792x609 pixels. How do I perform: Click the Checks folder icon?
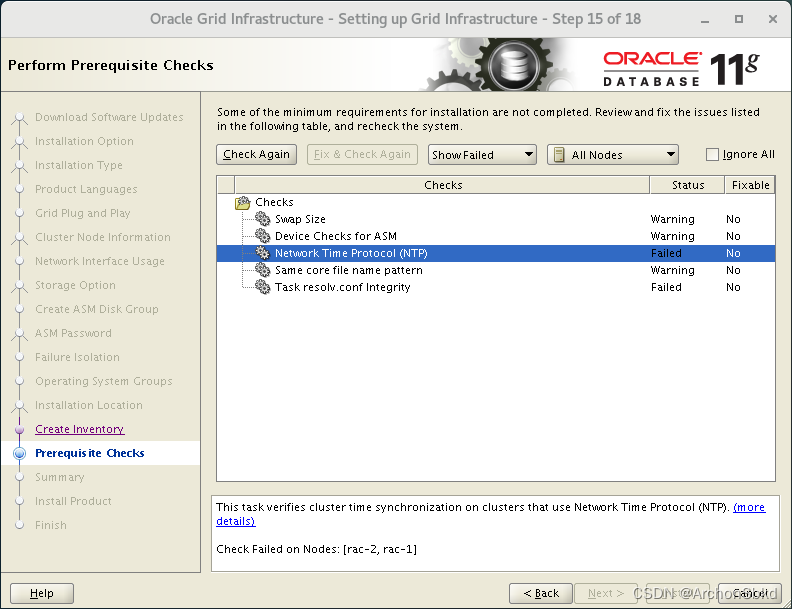coord(243,202)
